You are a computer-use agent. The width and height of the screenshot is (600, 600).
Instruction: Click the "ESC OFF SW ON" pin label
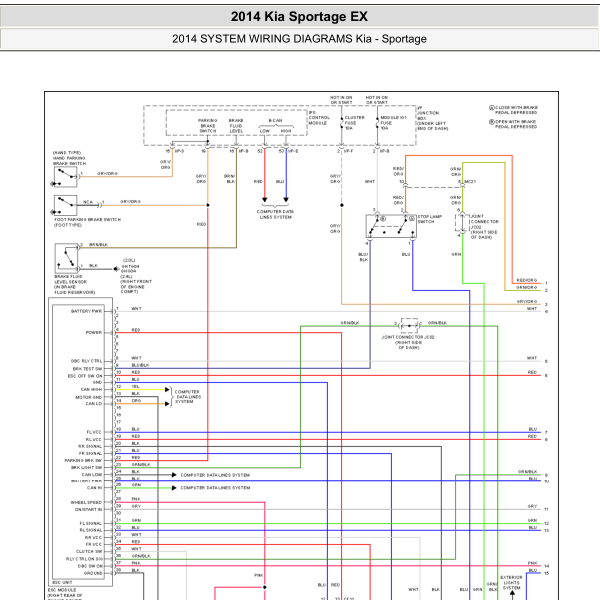pos(85,376)
